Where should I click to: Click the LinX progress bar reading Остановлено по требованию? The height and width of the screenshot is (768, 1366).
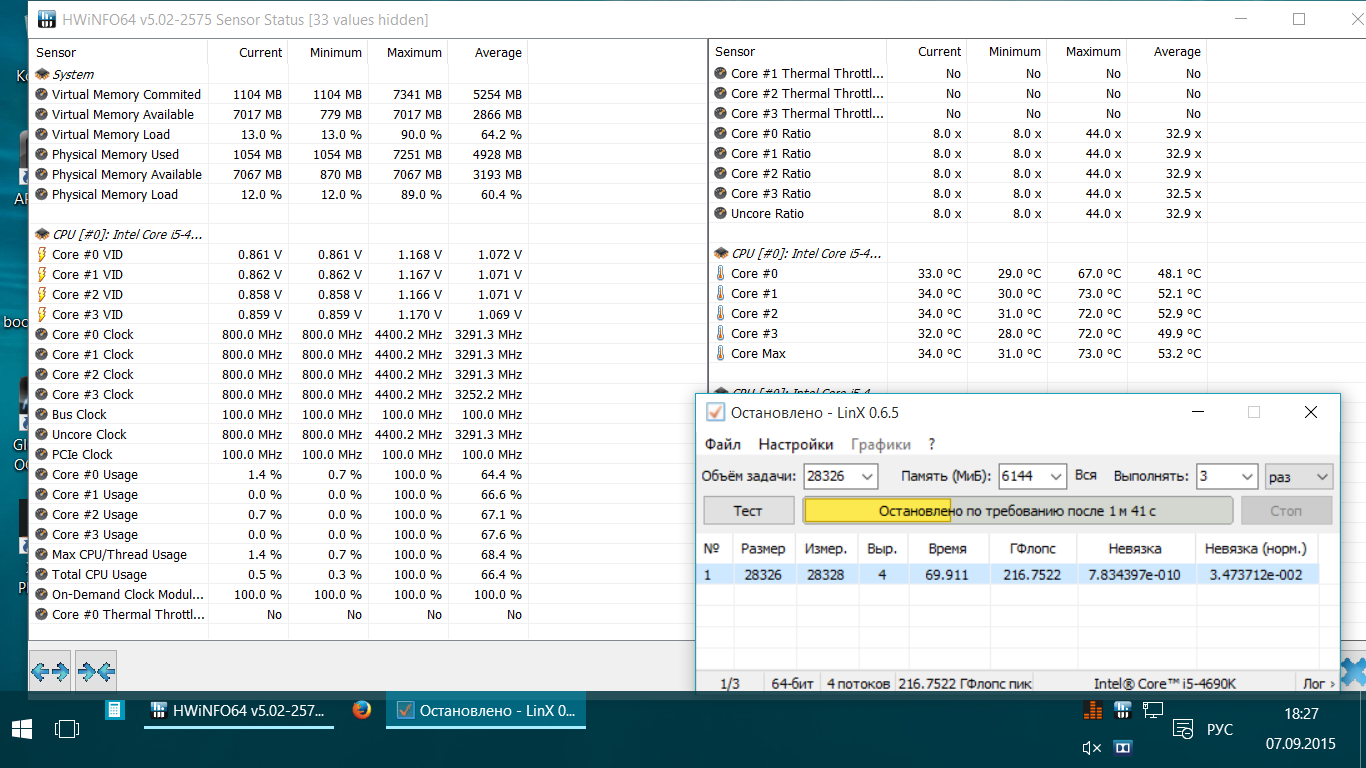1018,511
